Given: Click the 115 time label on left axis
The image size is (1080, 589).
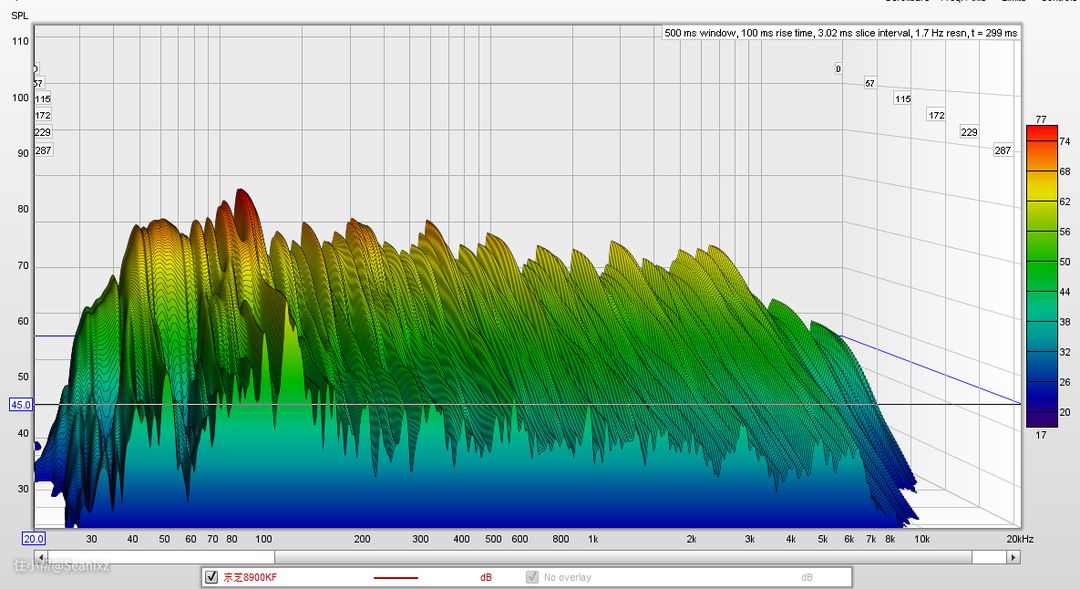Looking at the screenshot, I should point(43,99).
